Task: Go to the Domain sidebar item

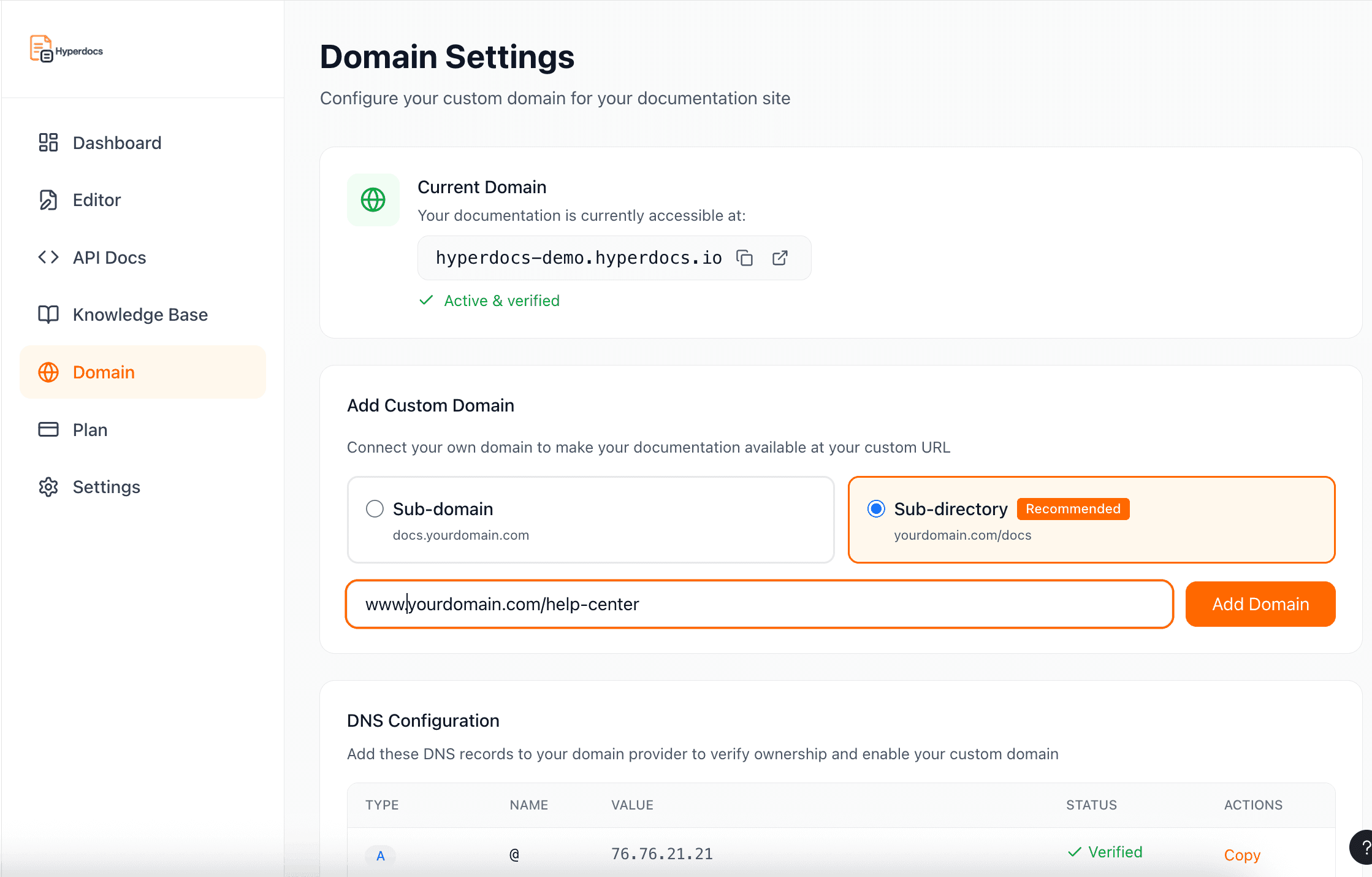Action: pos(104,372)
